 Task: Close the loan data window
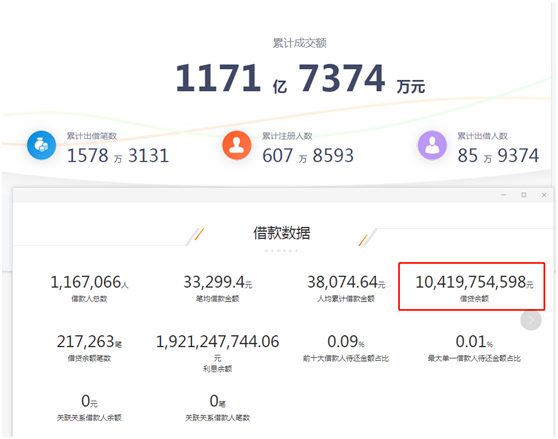pyautogui.click(x=544, y=195)
